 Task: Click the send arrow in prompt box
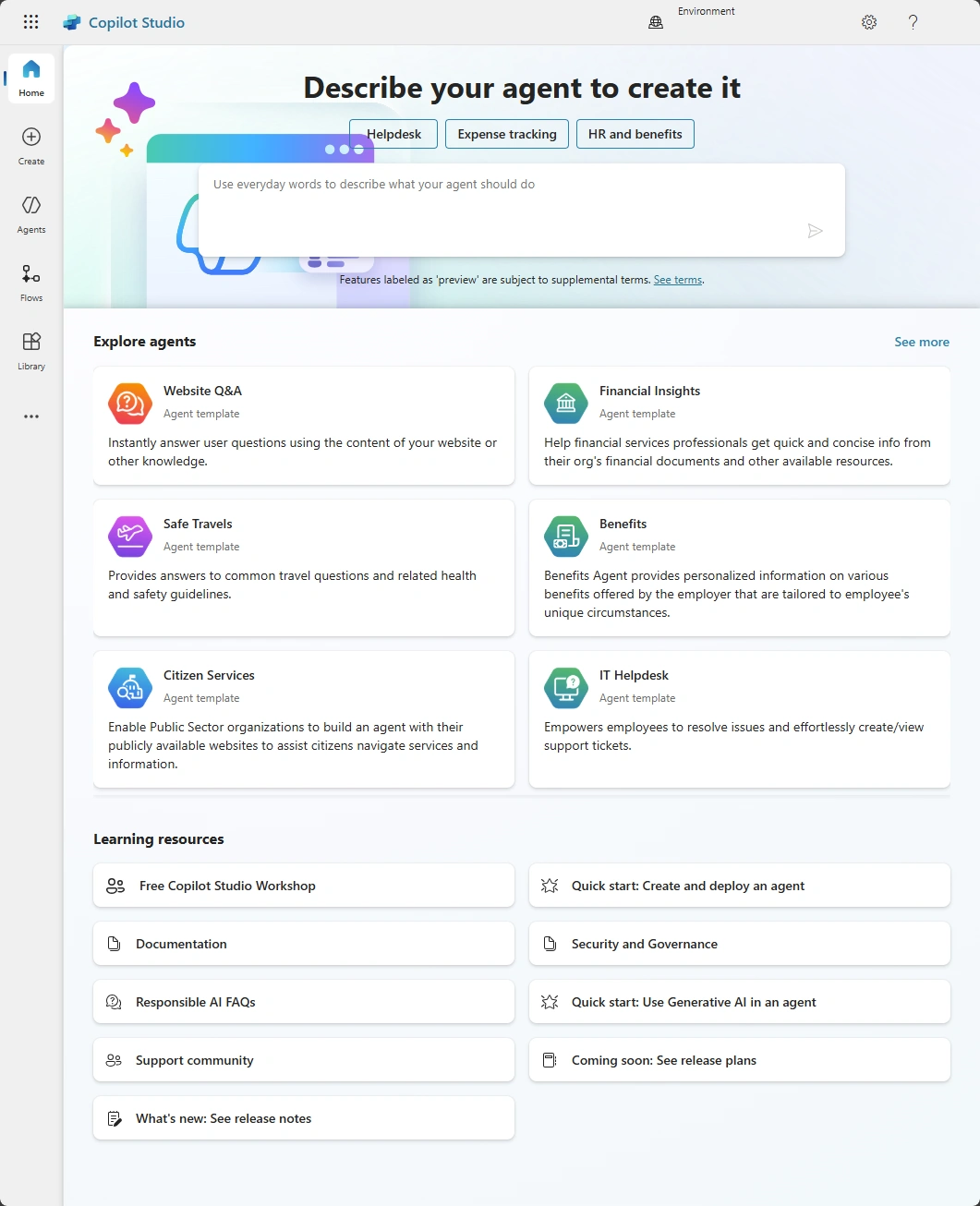815,231
